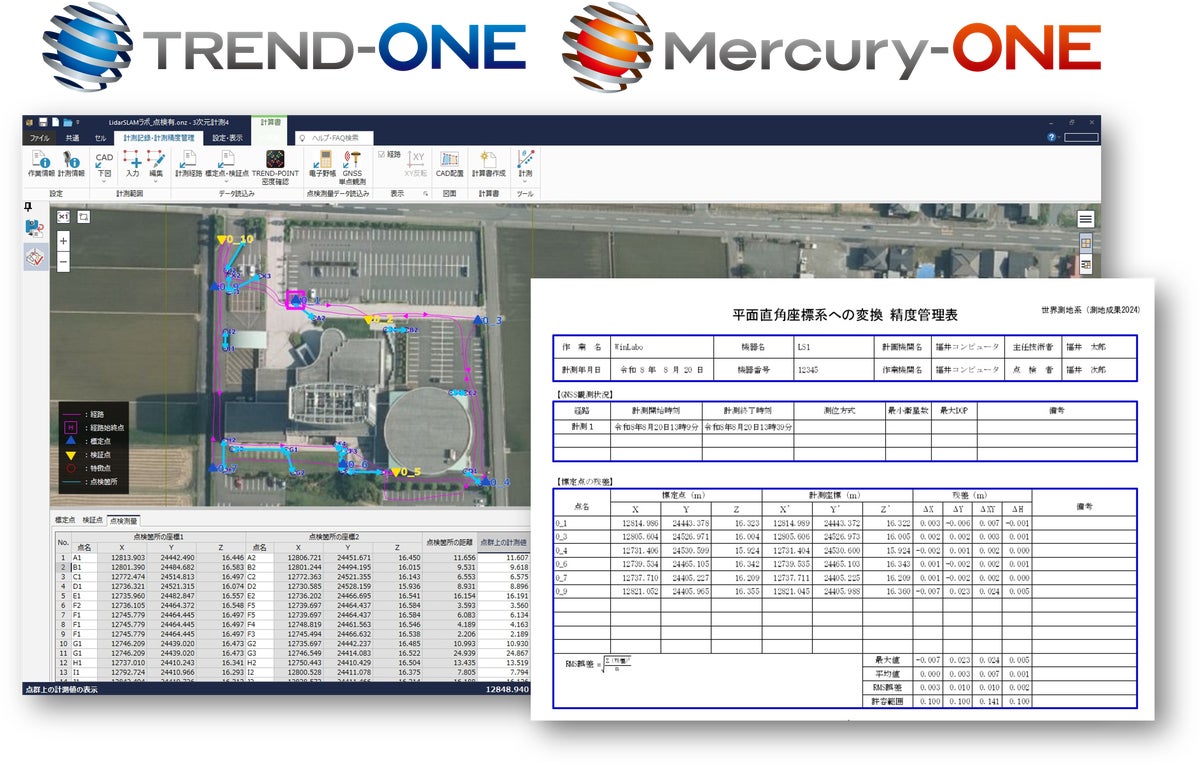
Task: Zoom out the map with minus button
Action: pyautogui.click(x=63, y=262)
